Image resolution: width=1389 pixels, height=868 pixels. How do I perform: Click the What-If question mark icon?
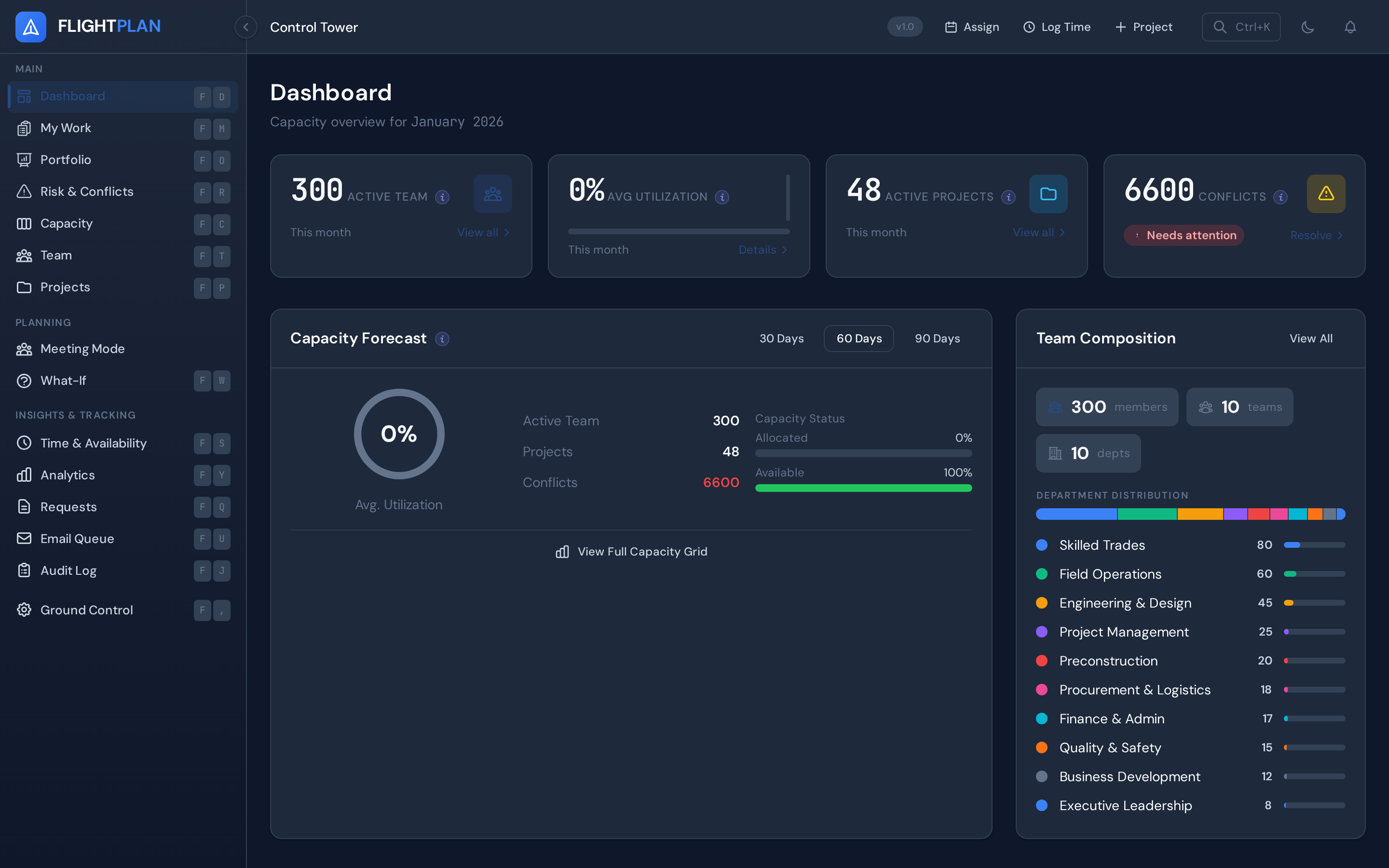[24, 381]
